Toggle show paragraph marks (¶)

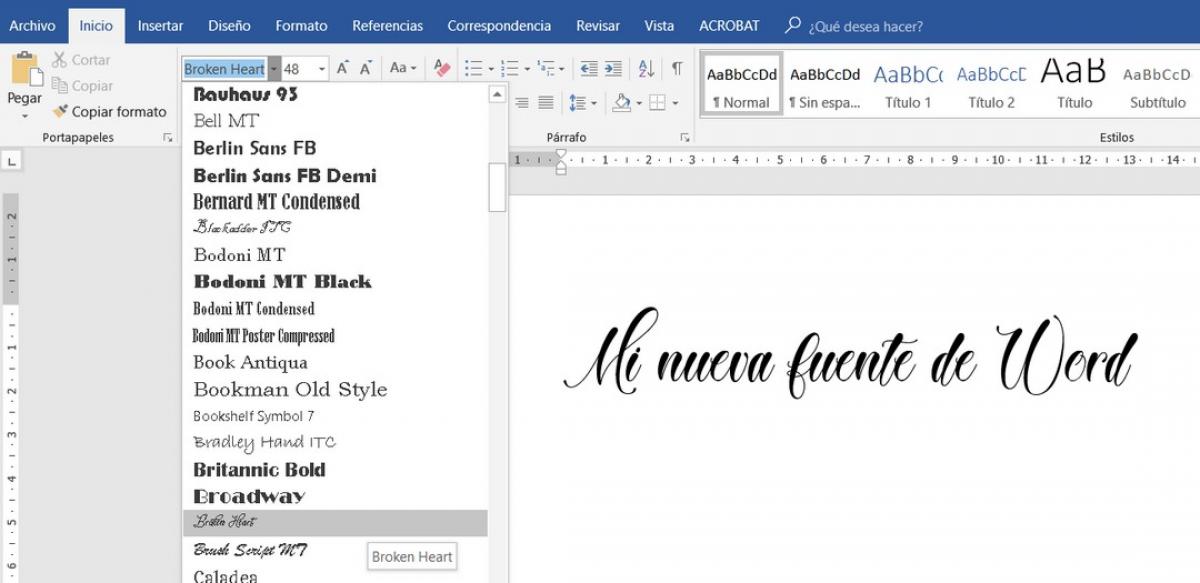(677, 68)
